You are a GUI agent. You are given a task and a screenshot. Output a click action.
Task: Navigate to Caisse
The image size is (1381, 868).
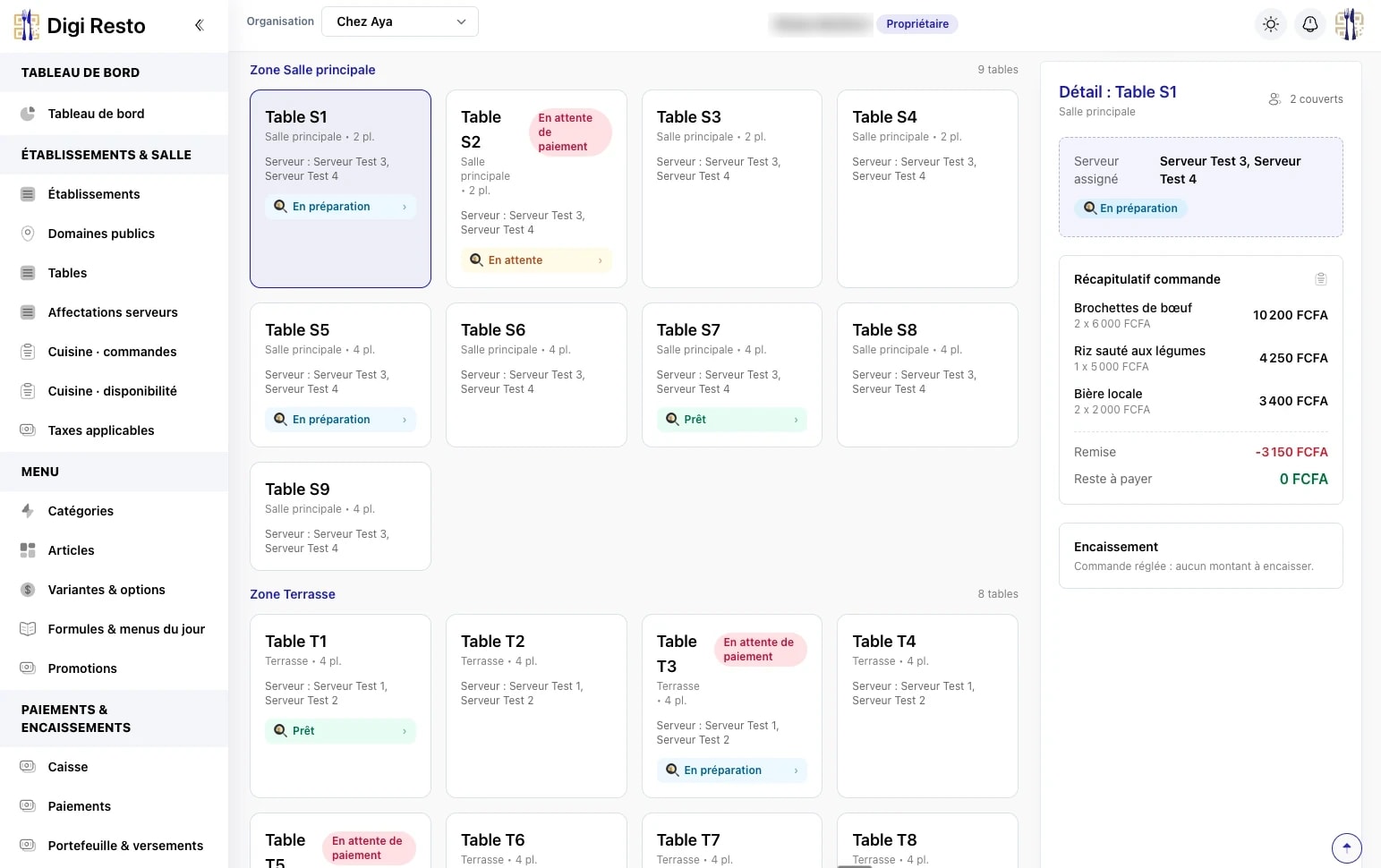pos(115,767)
